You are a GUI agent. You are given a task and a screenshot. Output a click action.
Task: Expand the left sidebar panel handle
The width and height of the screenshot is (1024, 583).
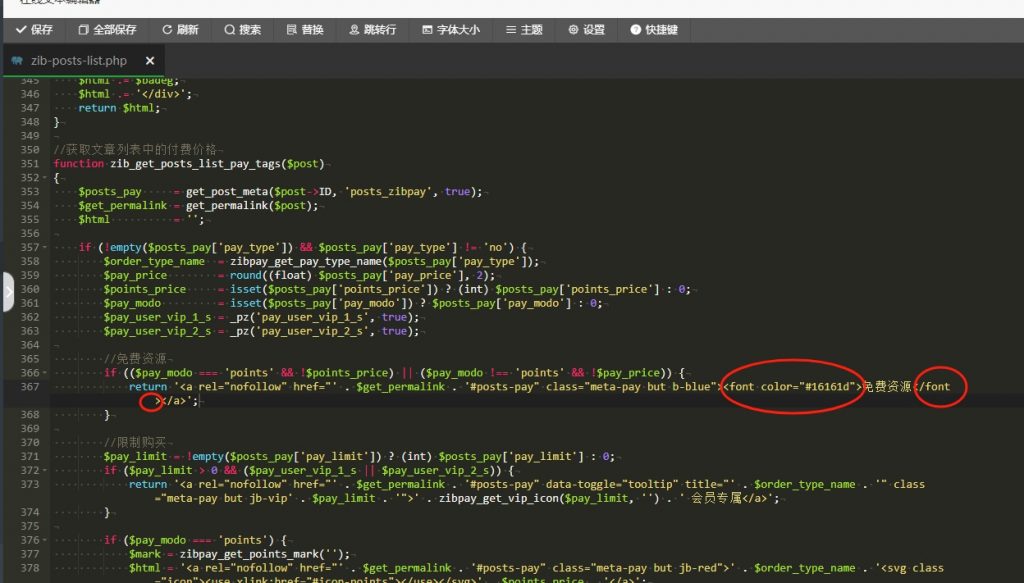[7, 291]
